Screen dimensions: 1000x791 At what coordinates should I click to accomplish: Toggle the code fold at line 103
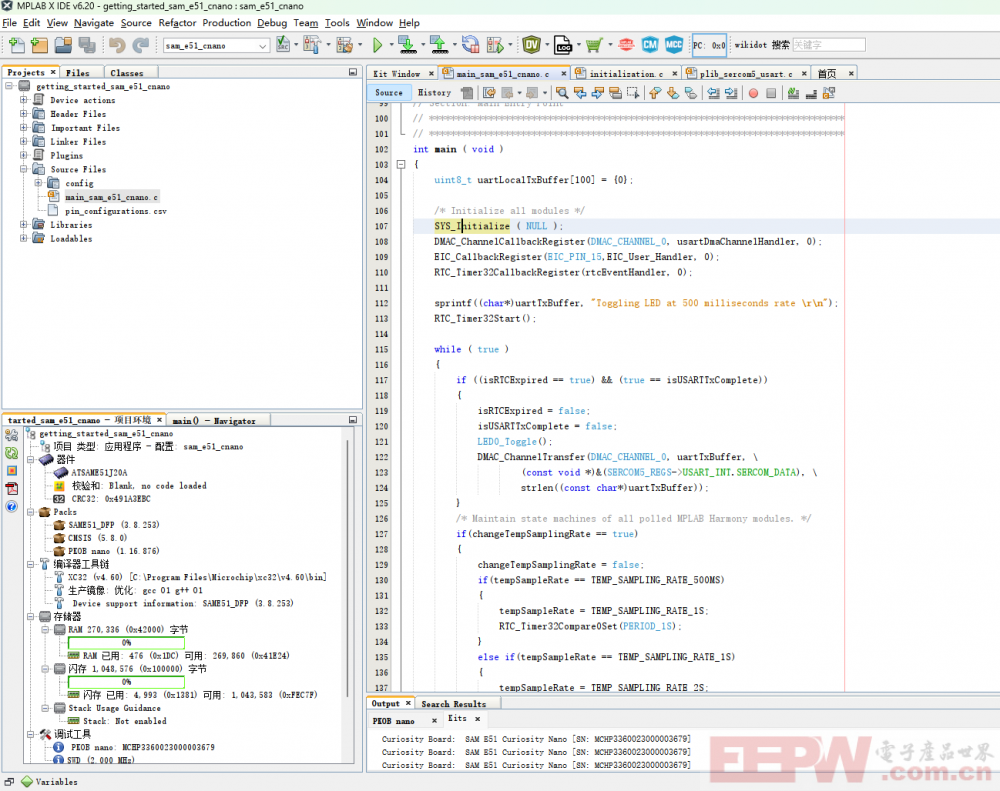point(401,165)
